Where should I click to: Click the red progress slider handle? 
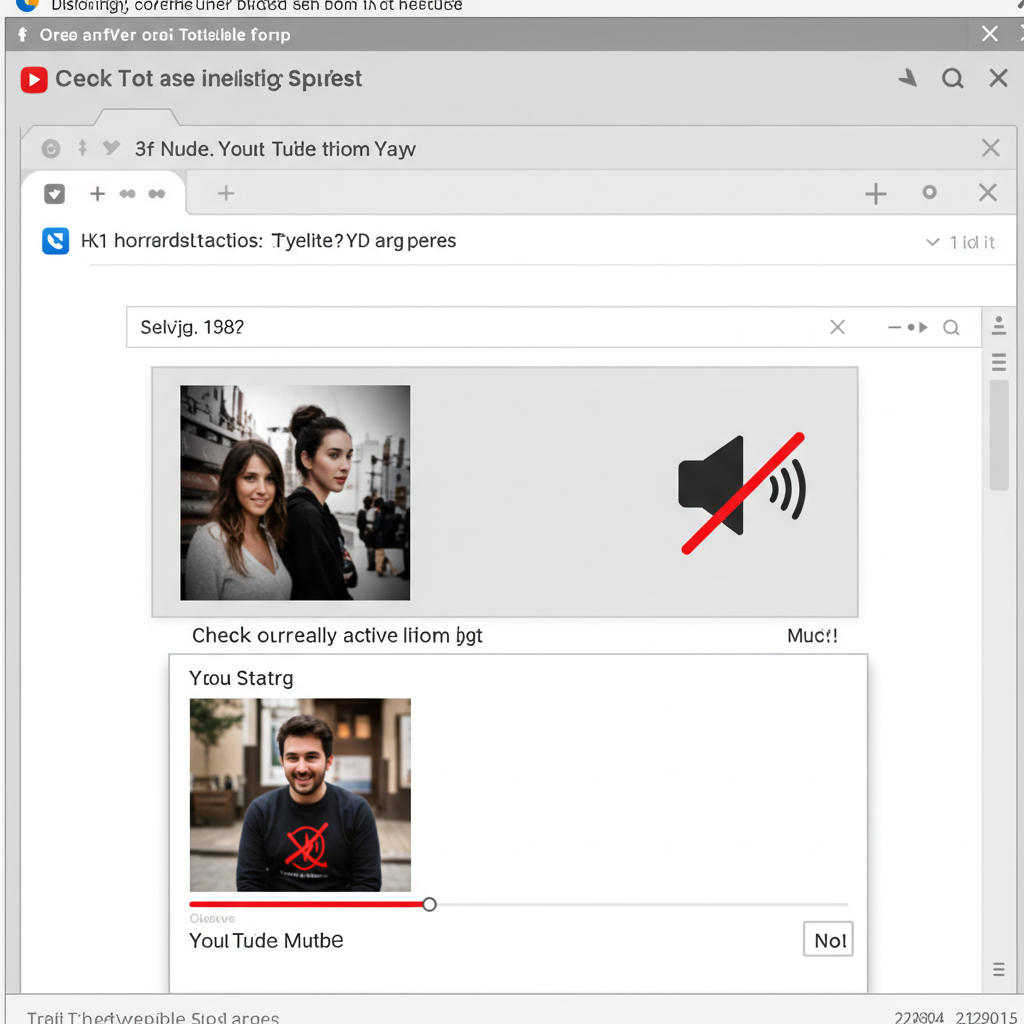point(429,904)
